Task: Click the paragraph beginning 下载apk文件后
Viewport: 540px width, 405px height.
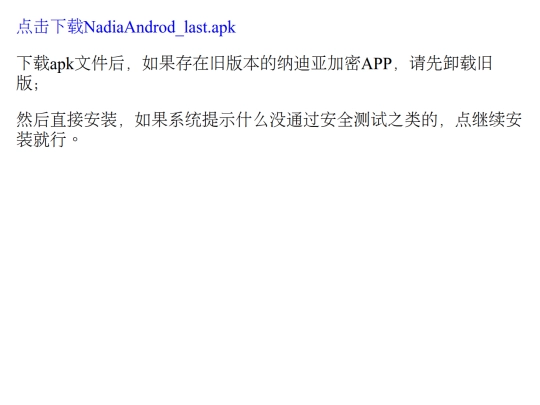Action: [x=255, y=73]
